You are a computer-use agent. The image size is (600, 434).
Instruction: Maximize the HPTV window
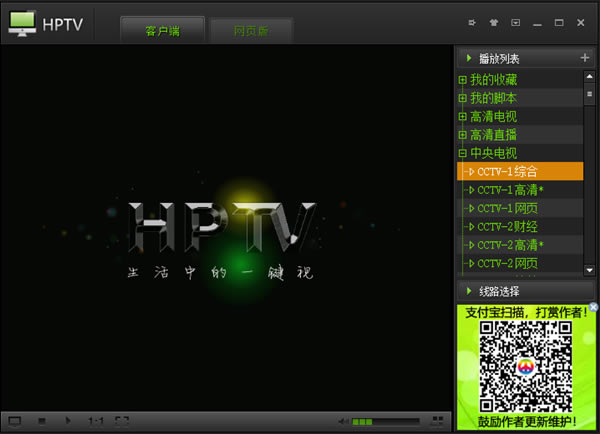(x=559, y=23)
